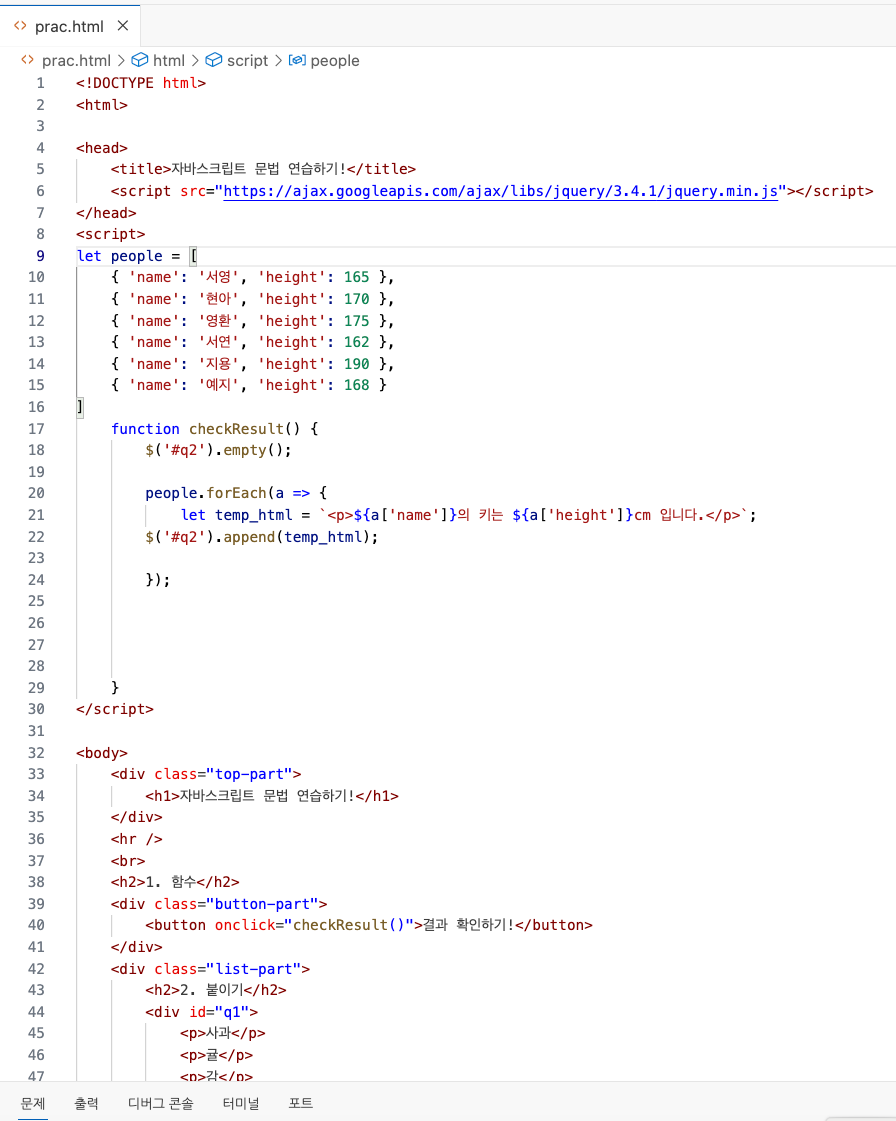Click the name '예지' string
896x1121 pixels.
coord(219,385)
